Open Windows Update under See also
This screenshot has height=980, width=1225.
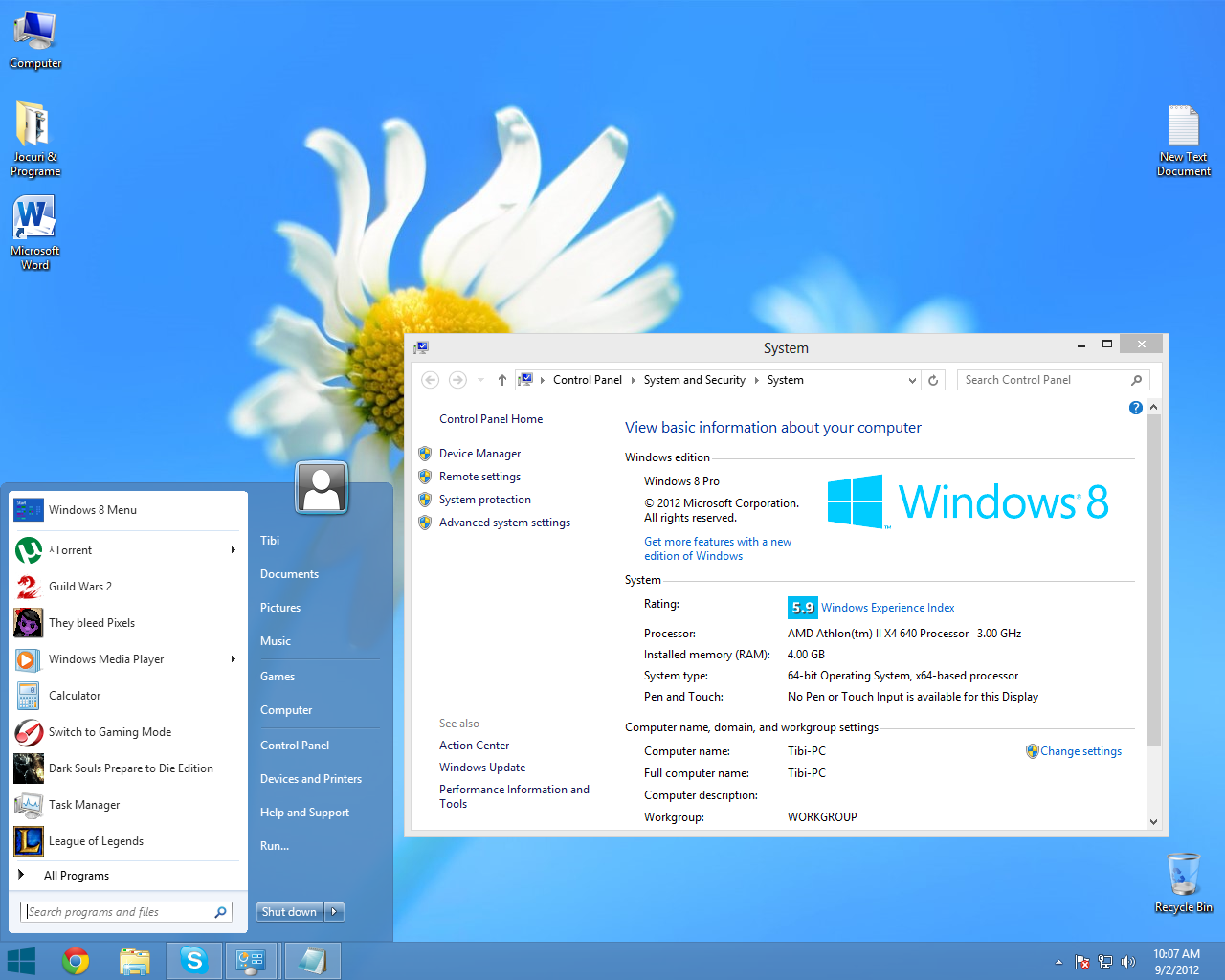click(x=482, y=768)
